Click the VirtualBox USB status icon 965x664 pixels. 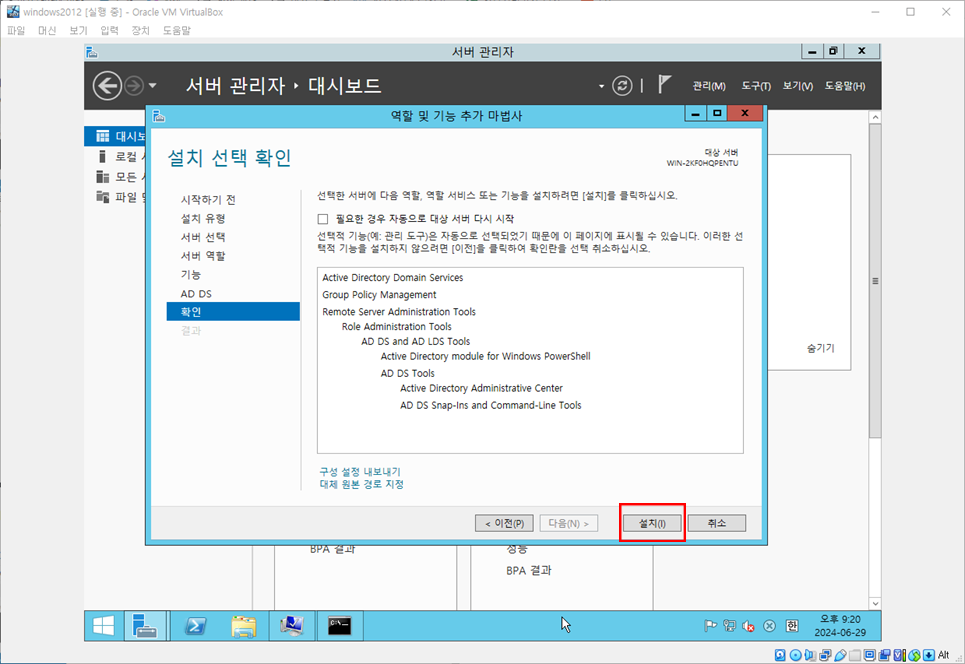pos(840,655)
